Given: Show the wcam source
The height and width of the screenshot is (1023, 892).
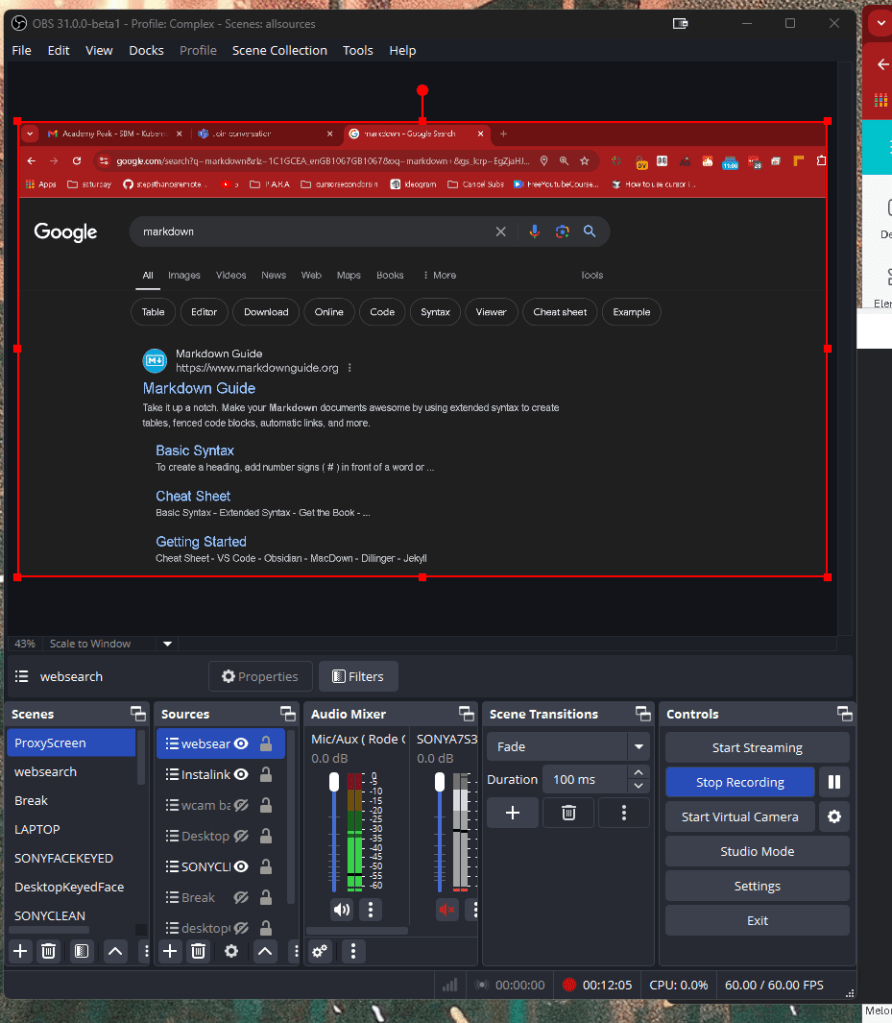Looking at the screenshot, I should coord(241,805).
